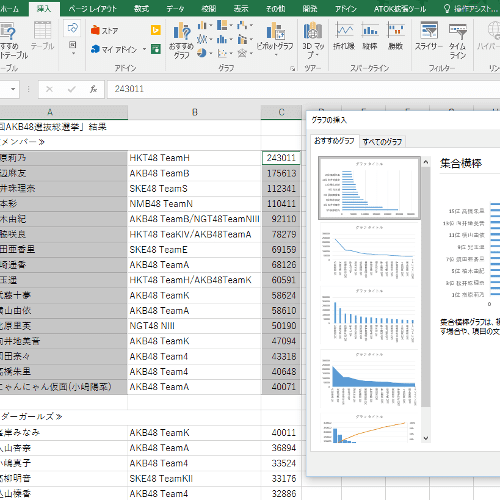Expand the pie chart dropdown arrow
The width and height of the screenshot is (500, 500).
click(211, 53)
